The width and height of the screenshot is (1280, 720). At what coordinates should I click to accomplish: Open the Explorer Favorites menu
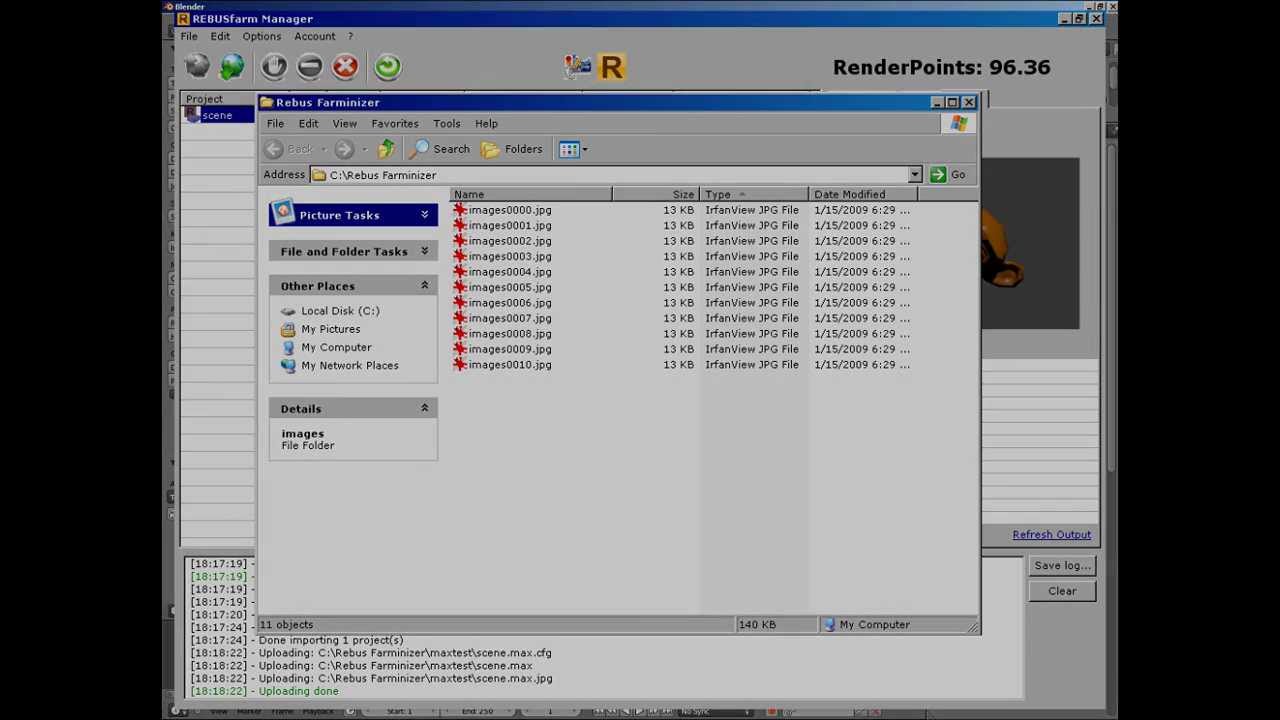tap(395, 124)
